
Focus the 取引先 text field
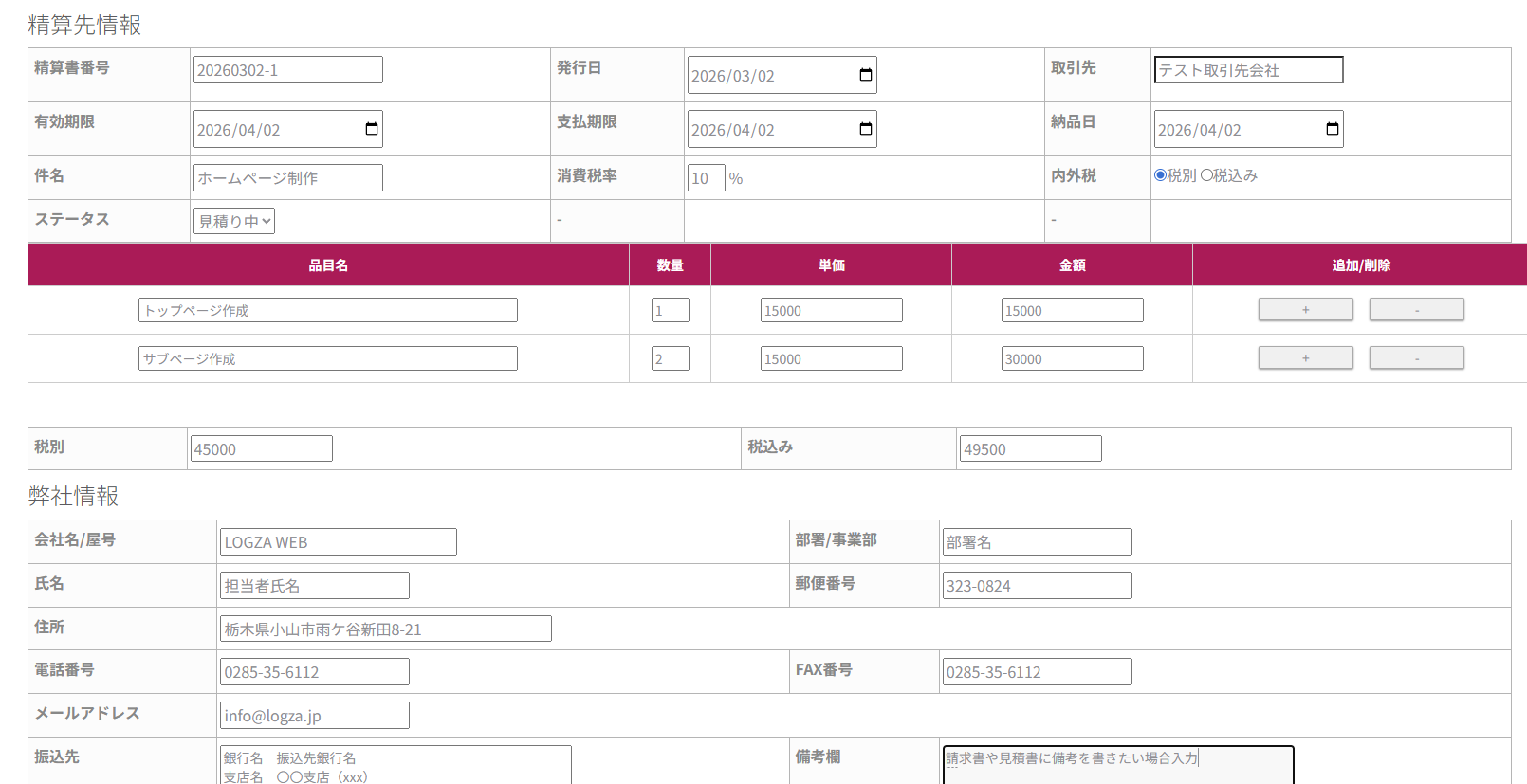[1248, 70]
